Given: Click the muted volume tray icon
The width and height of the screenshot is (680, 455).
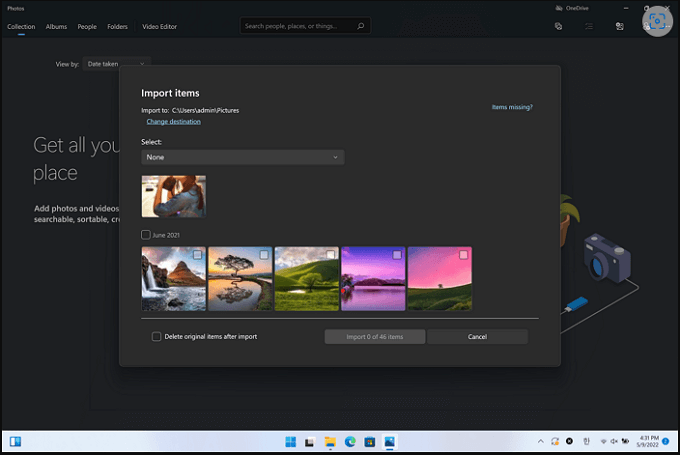Looking at the screenshot, I should pos(614,441).
